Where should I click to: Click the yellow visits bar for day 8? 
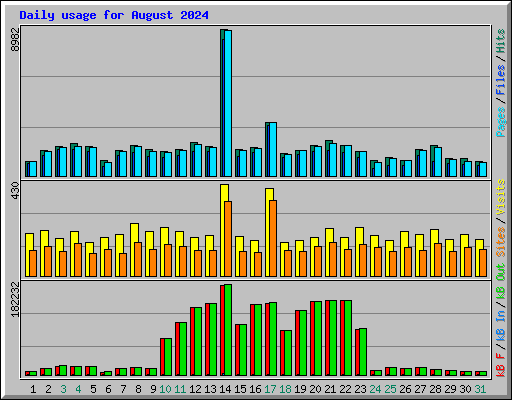pos(134,250)
